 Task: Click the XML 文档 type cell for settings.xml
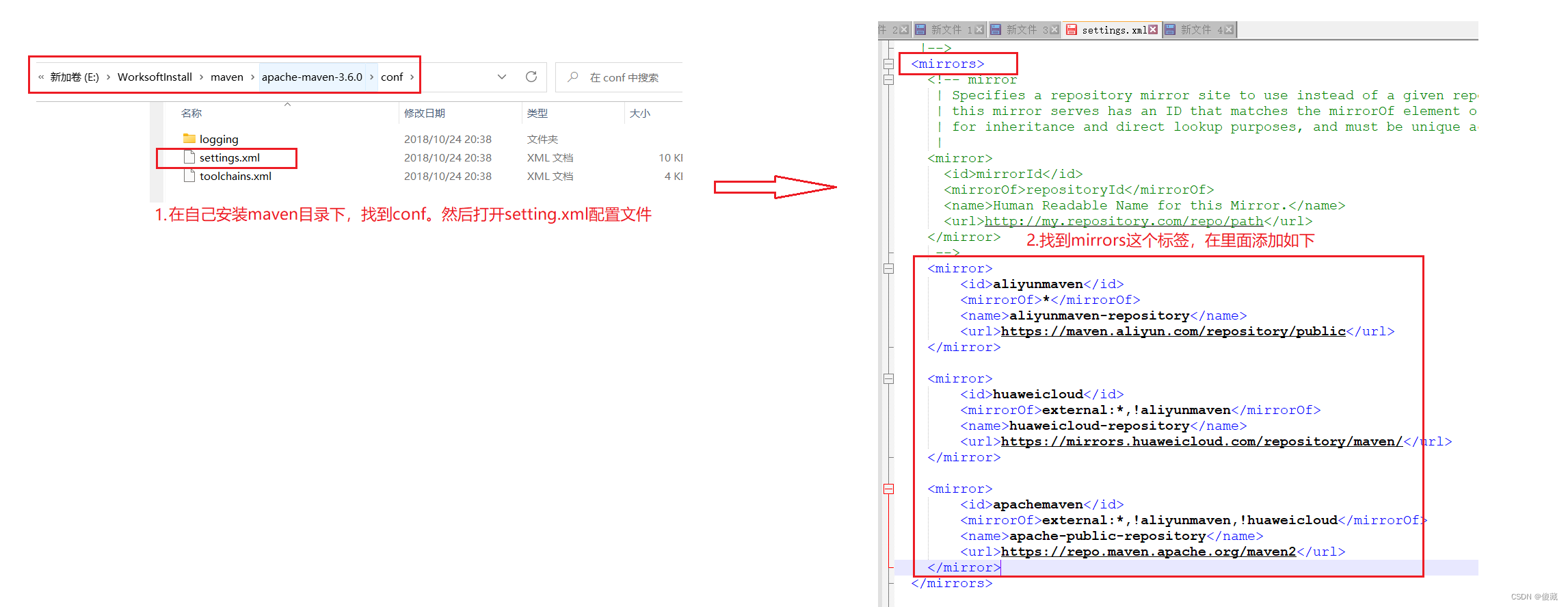click(x=550, y=157)
